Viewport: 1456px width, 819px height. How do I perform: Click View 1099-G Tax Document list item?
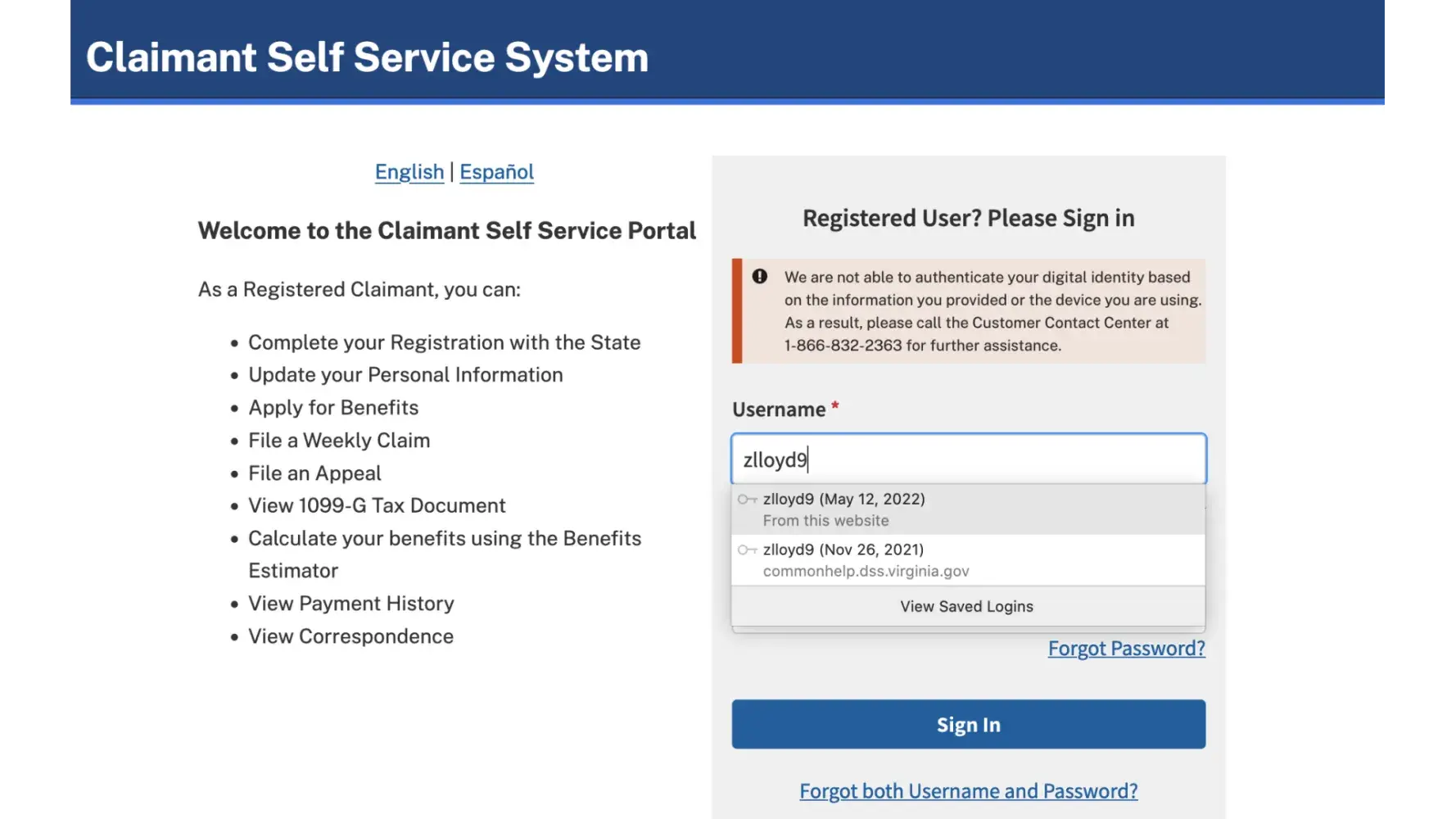click(x=377, y=506)
